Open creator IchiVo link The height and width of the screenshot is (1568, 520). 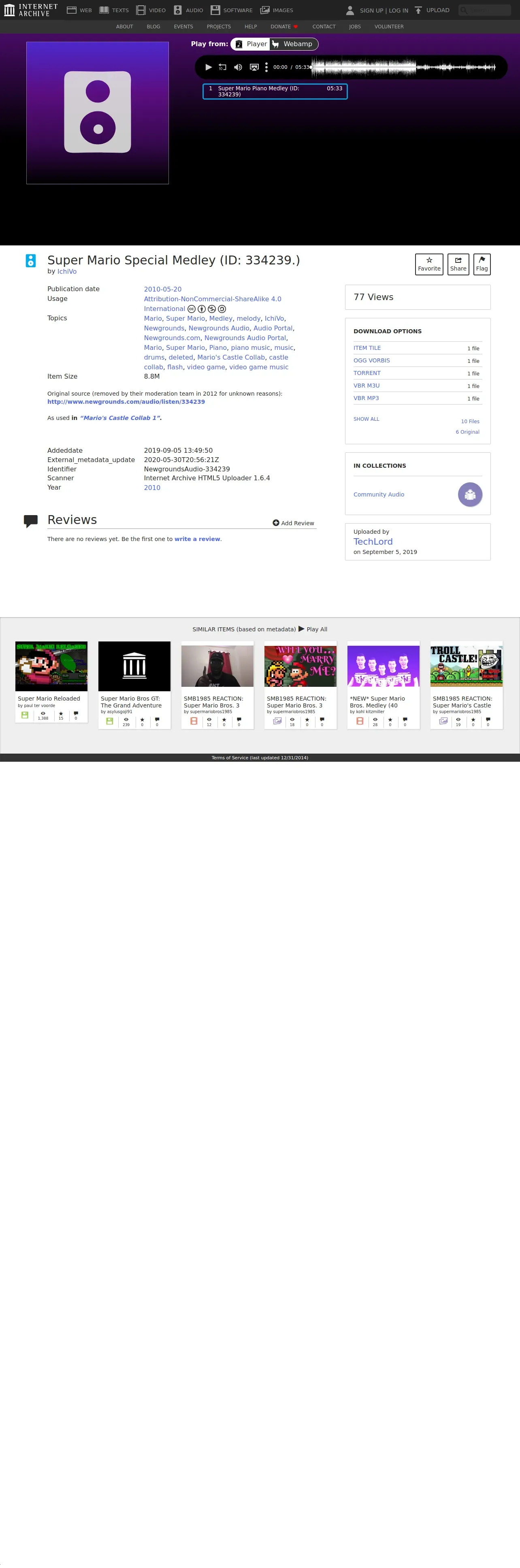[67, 271]
